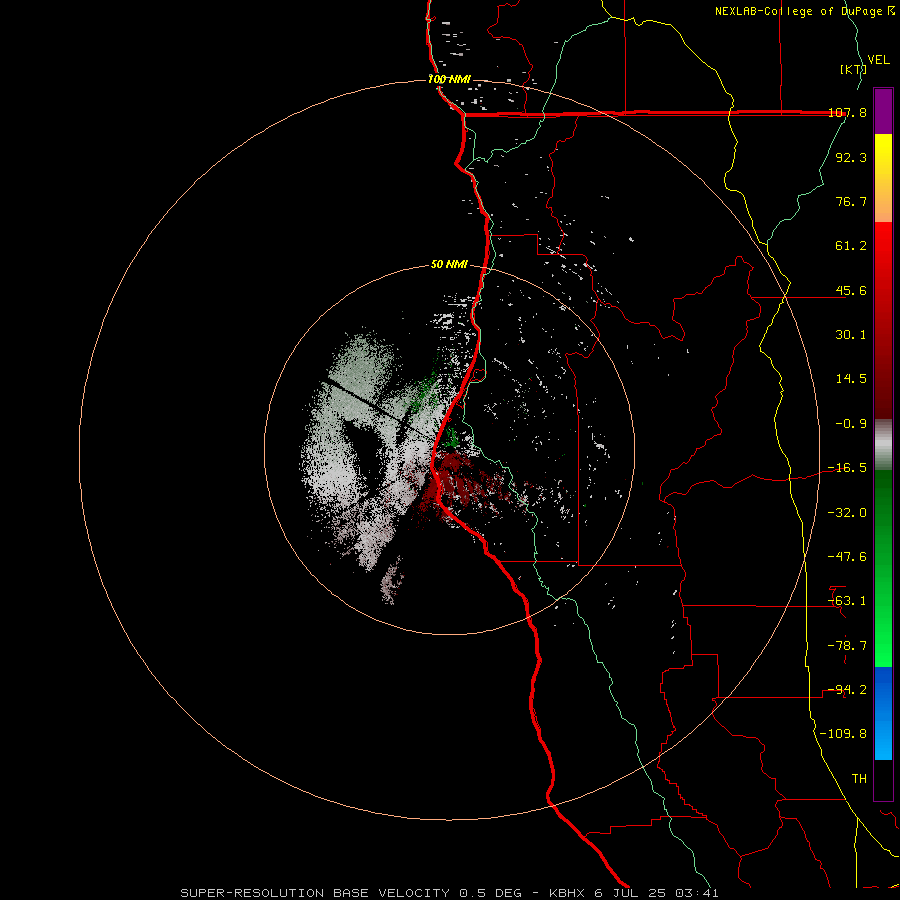Click the -32.0 scale value

pyautogui.click(x=847, y=513)
